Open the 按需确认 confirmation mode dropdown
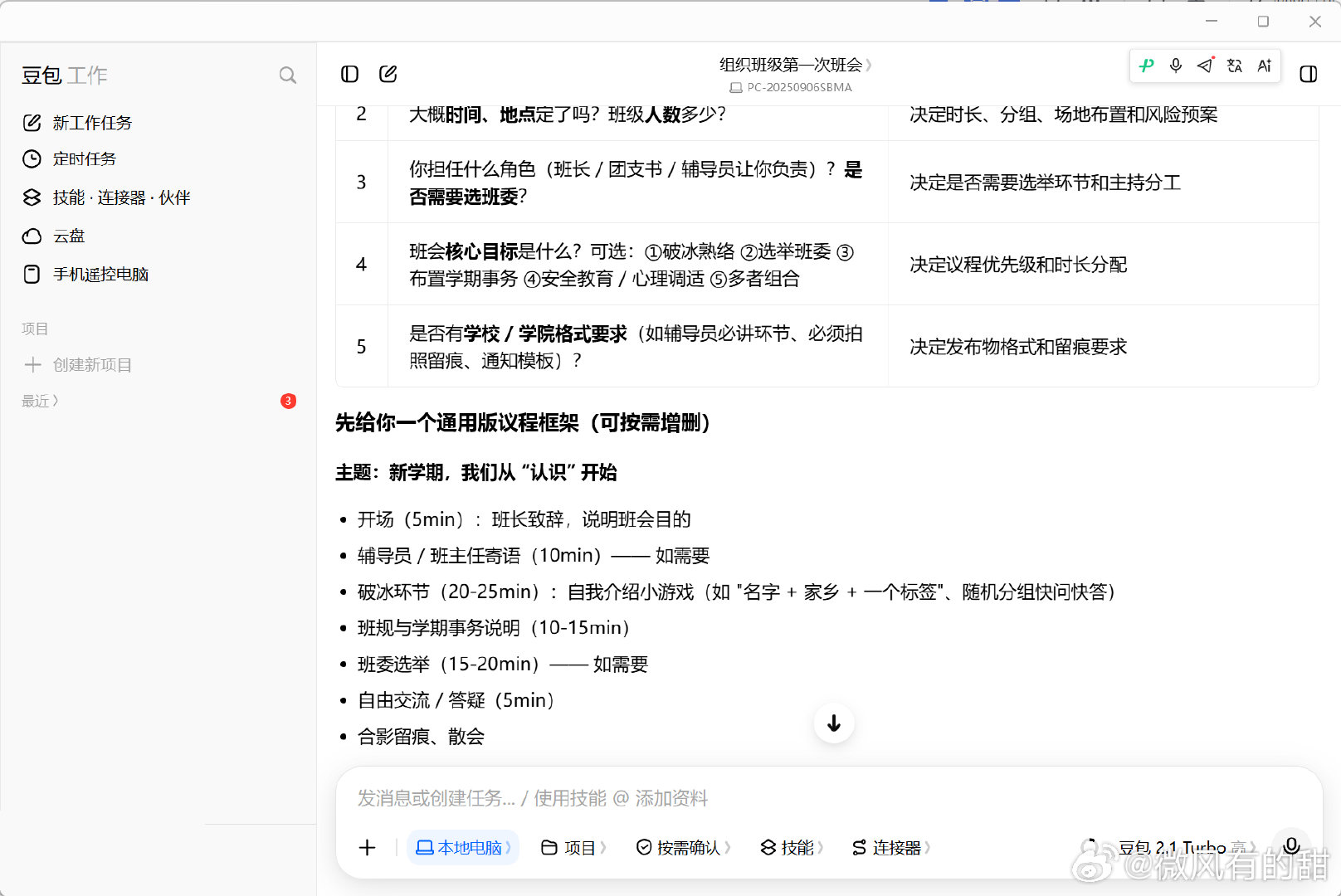The width and height of the screenshot is (1341, 896). [x=683, y=848]
